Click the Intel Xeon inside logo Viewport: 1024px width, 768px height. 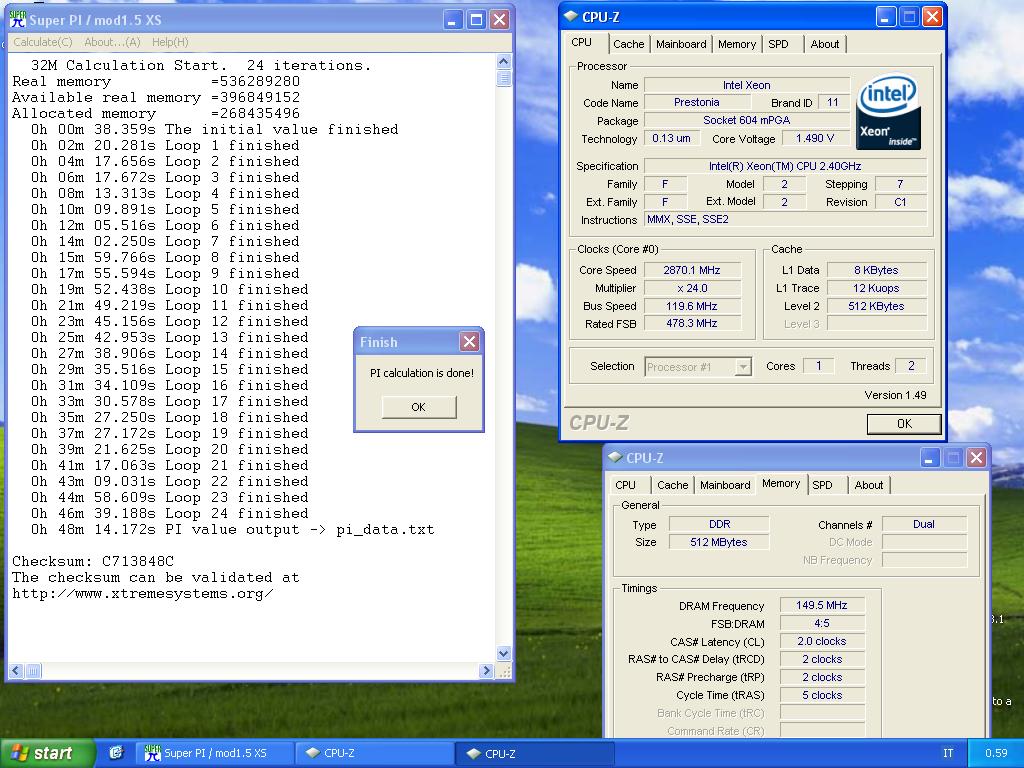[x=888, y=112]
